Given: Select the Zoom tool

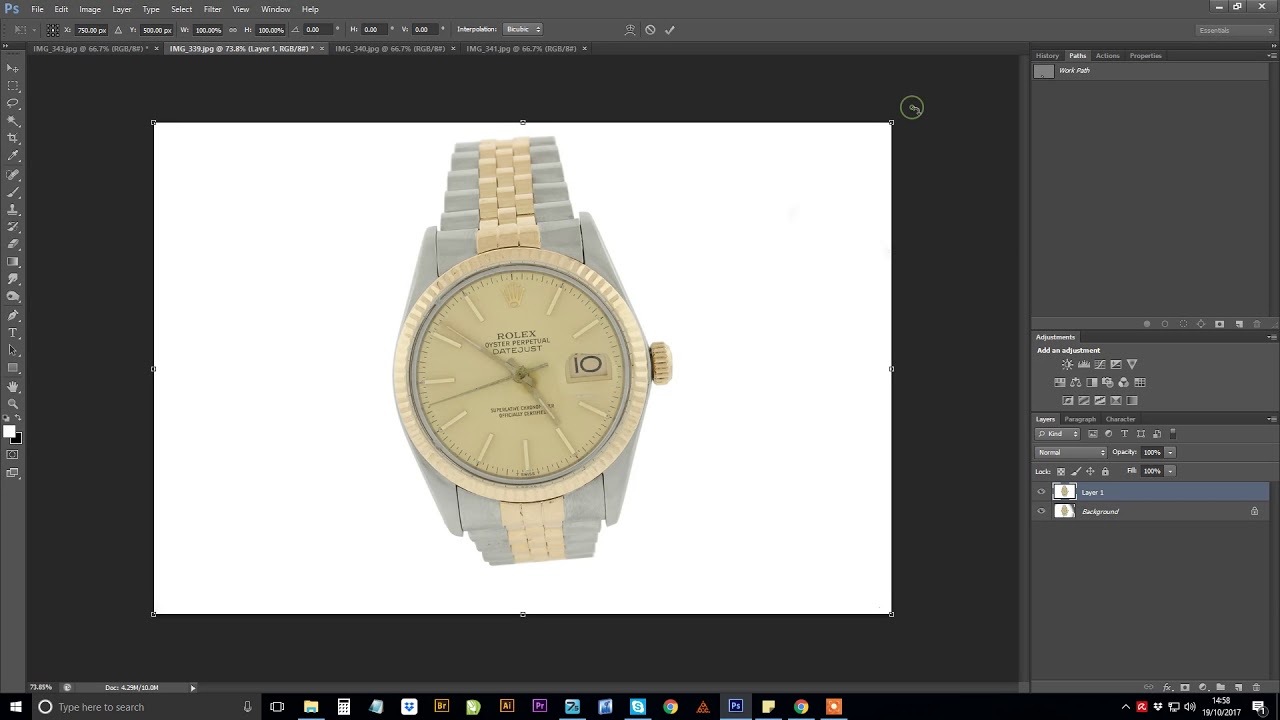Looking at the screenshot, I should (13, 403).
